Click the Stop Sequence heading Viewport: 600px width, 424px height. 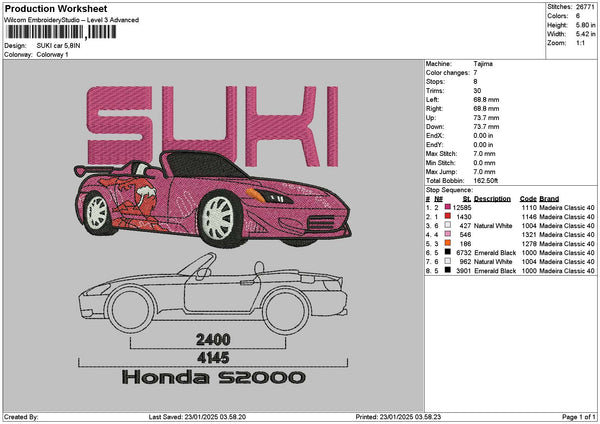click(x=449, y=190)
